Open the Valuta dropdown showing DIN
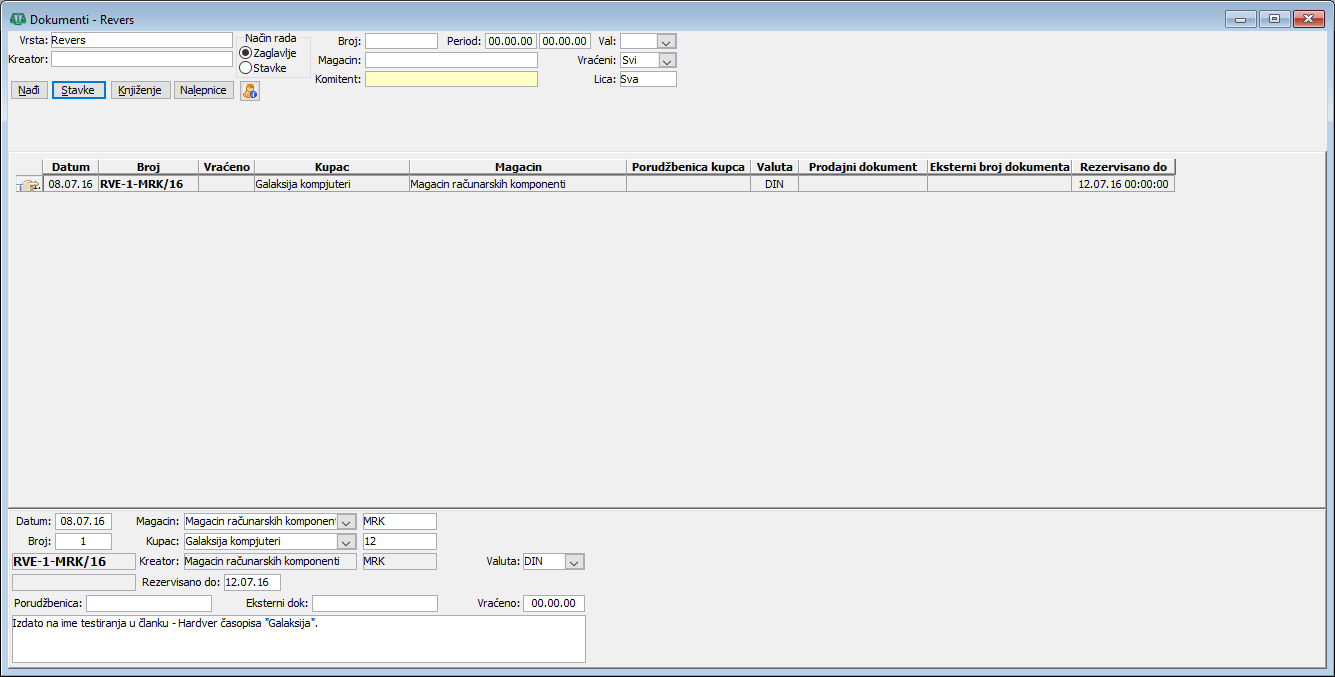The width and height of the screenshot is (1335, 677). 574,562
